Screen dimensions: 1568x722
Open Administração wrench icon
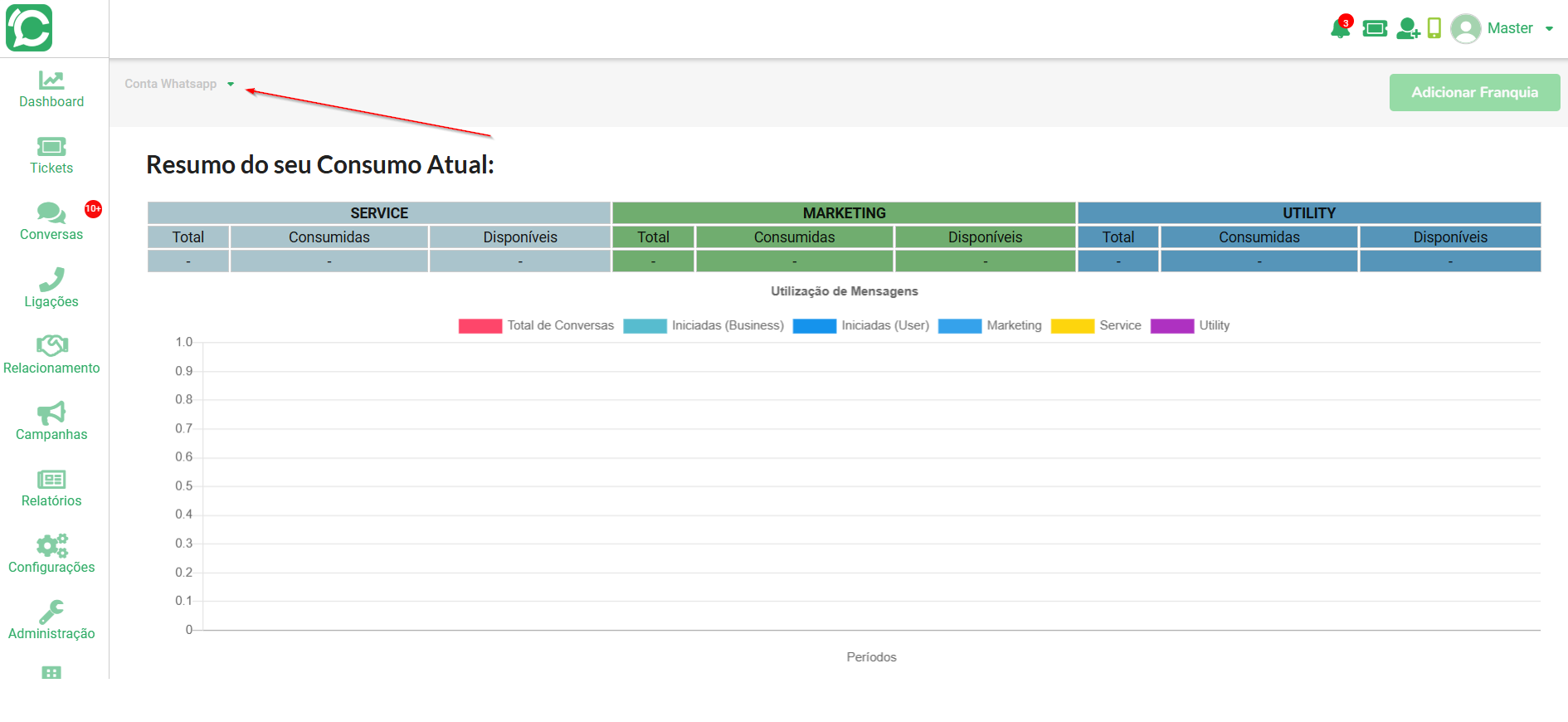(51, 612)
